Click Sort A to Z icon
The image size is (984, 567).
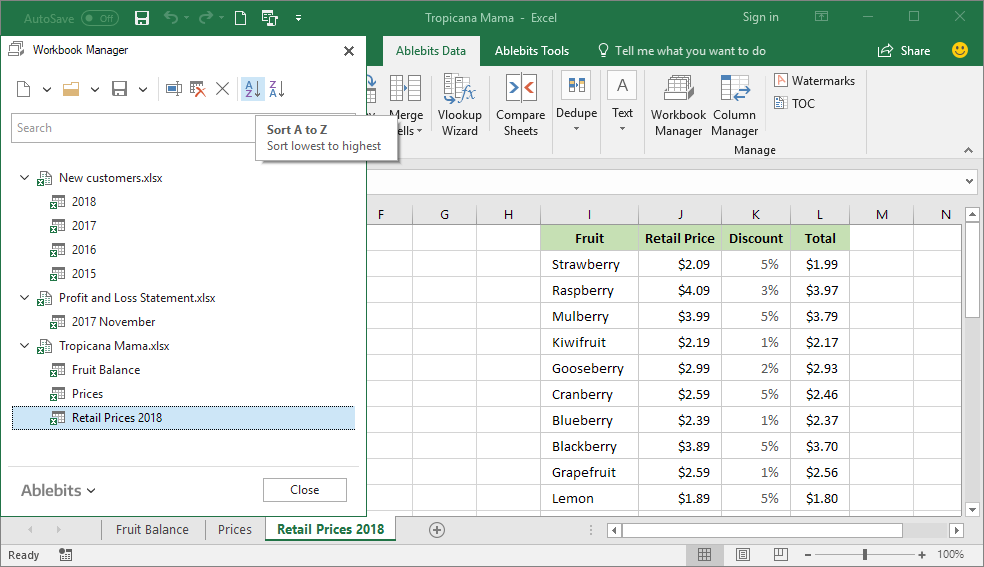pos(252,89)
